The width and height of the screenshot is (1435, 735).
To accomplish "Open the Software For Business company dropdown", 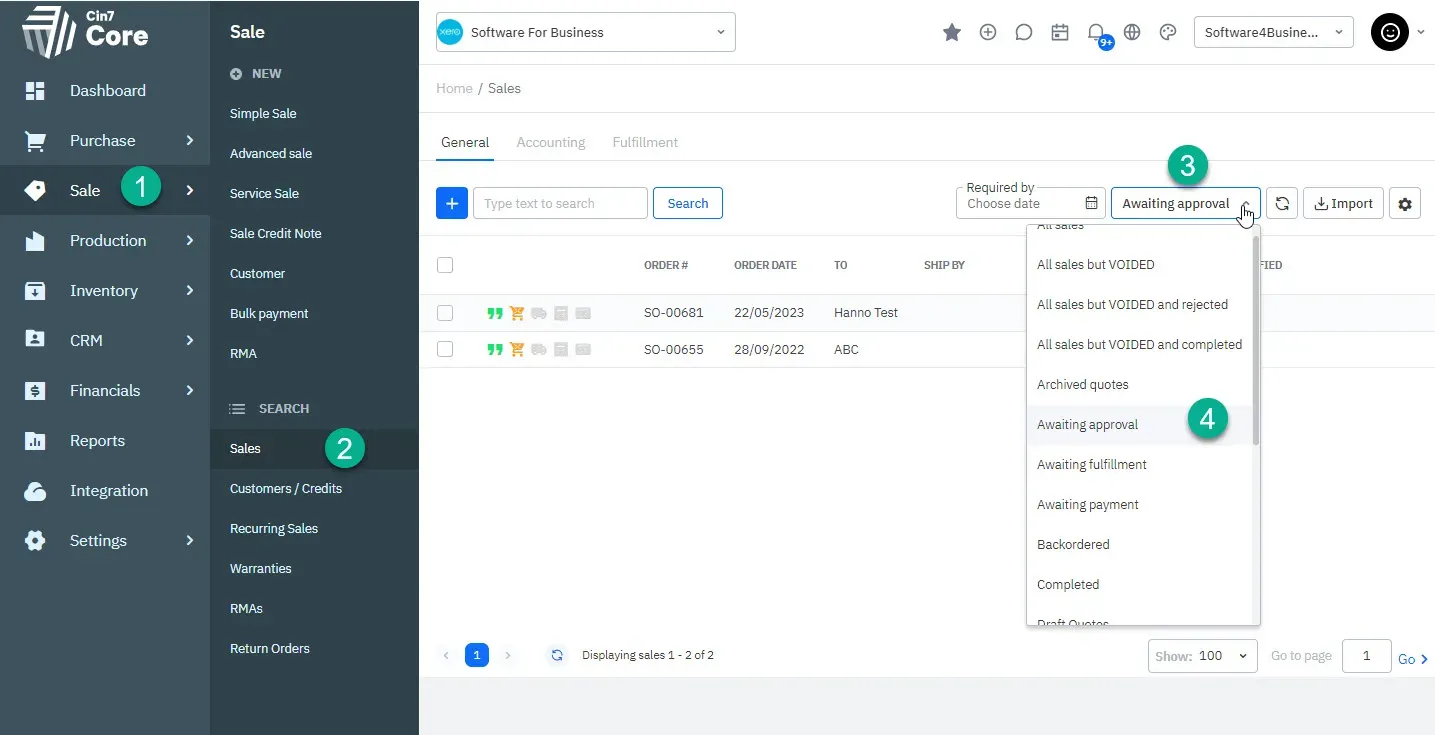I will click(586, 32).
